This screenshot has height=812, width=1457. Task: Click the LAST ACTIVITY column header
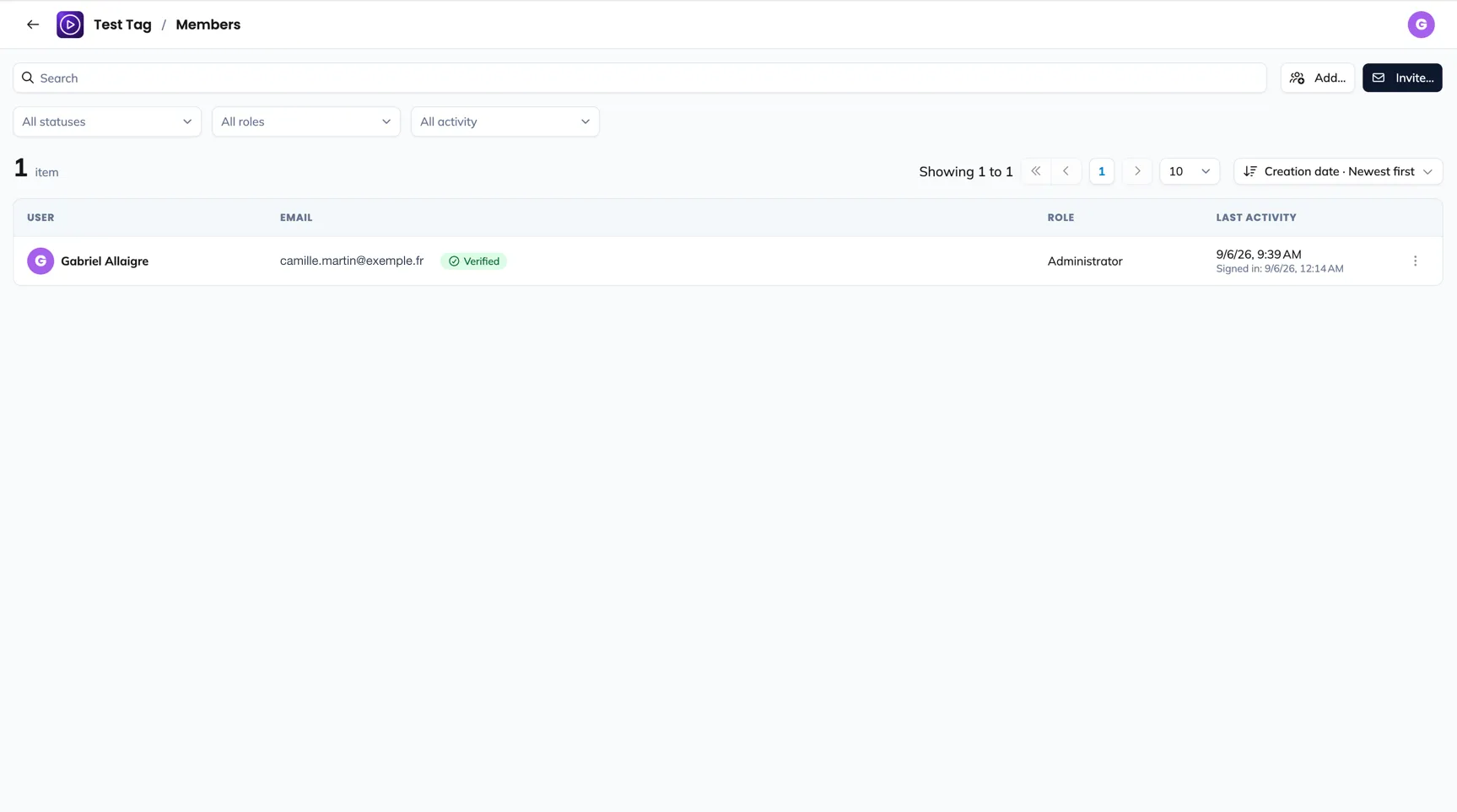click(x=1255, y=218)
